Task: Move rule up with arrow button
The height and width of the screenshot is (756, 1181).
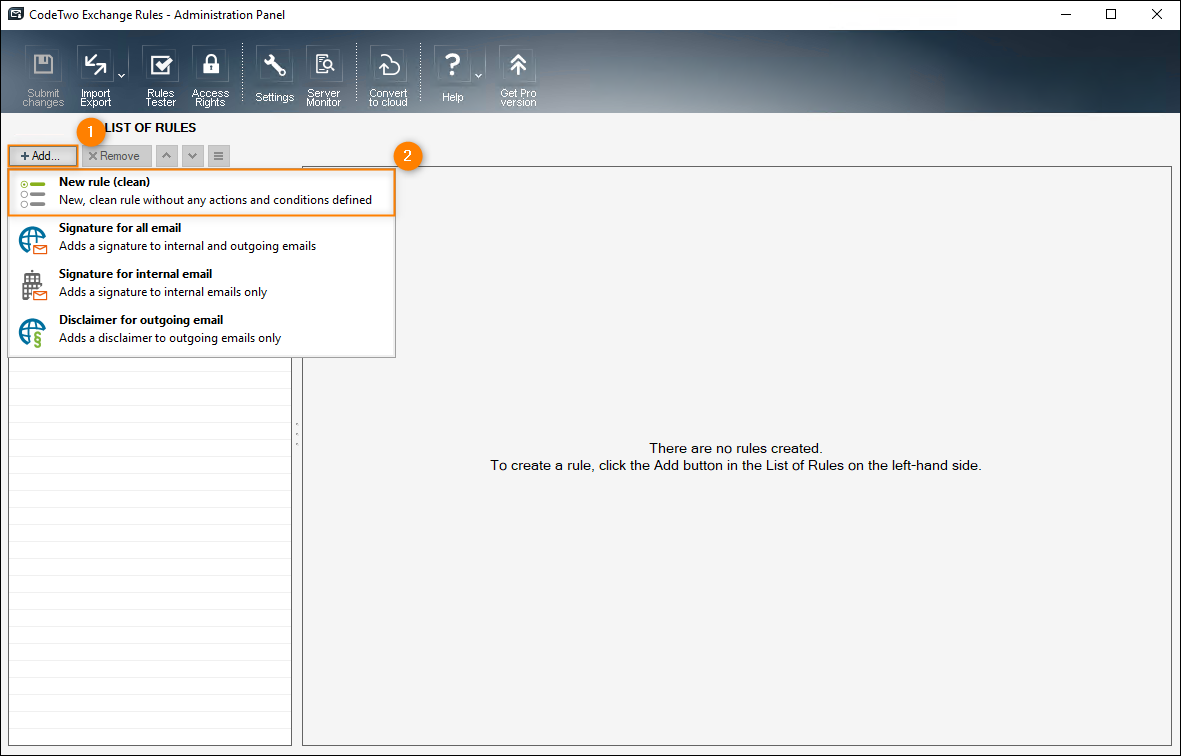Action: click(x=166, y=156)
